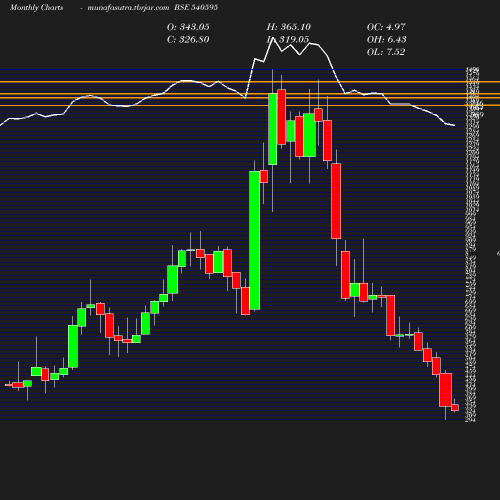Click the "OC: 4.97" reading
The image size is (500, 500).
tap(386, 27)
